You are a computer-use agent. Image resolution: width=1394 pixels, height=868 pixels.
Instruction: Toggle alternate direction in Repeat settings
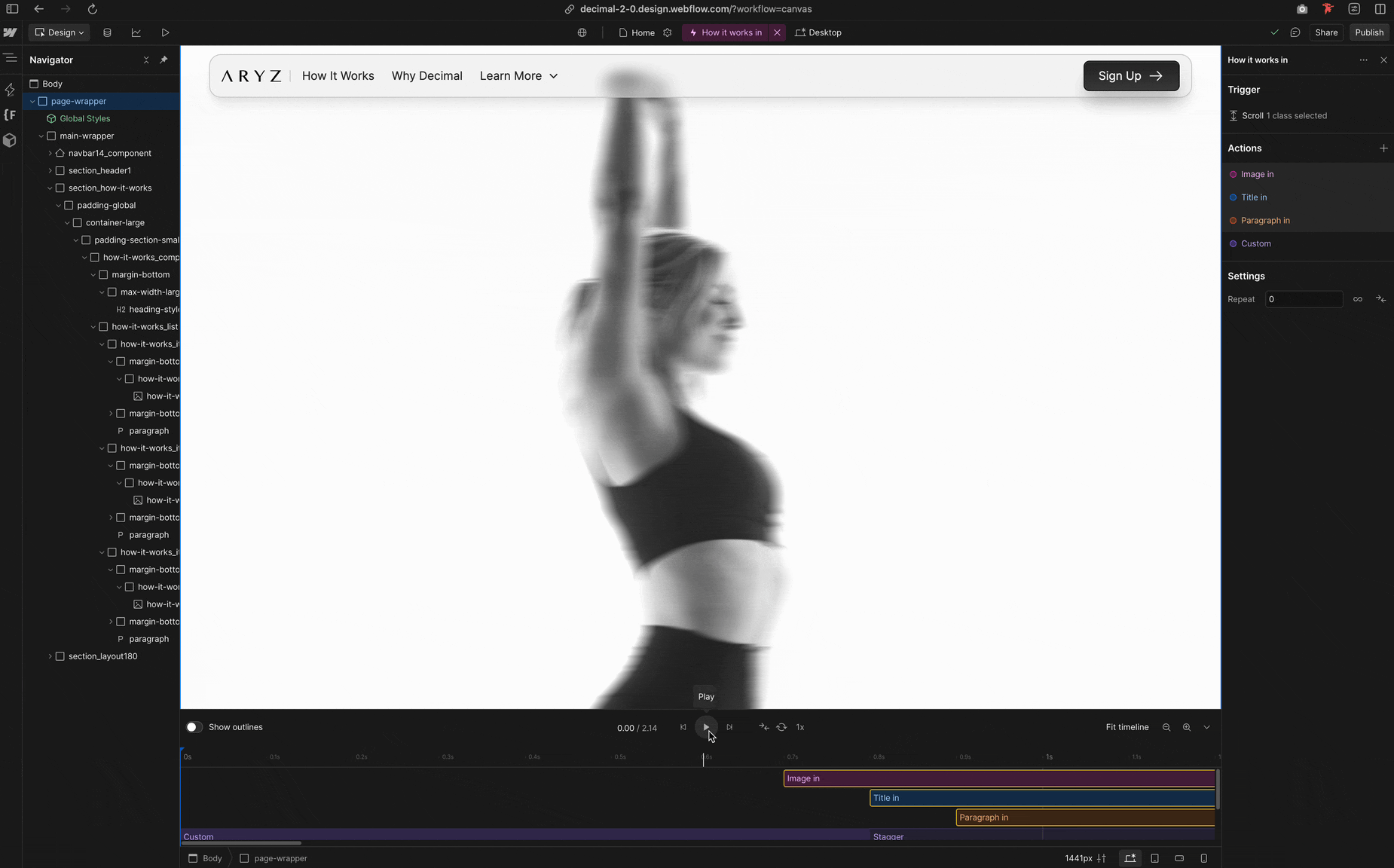(1380, 299)
